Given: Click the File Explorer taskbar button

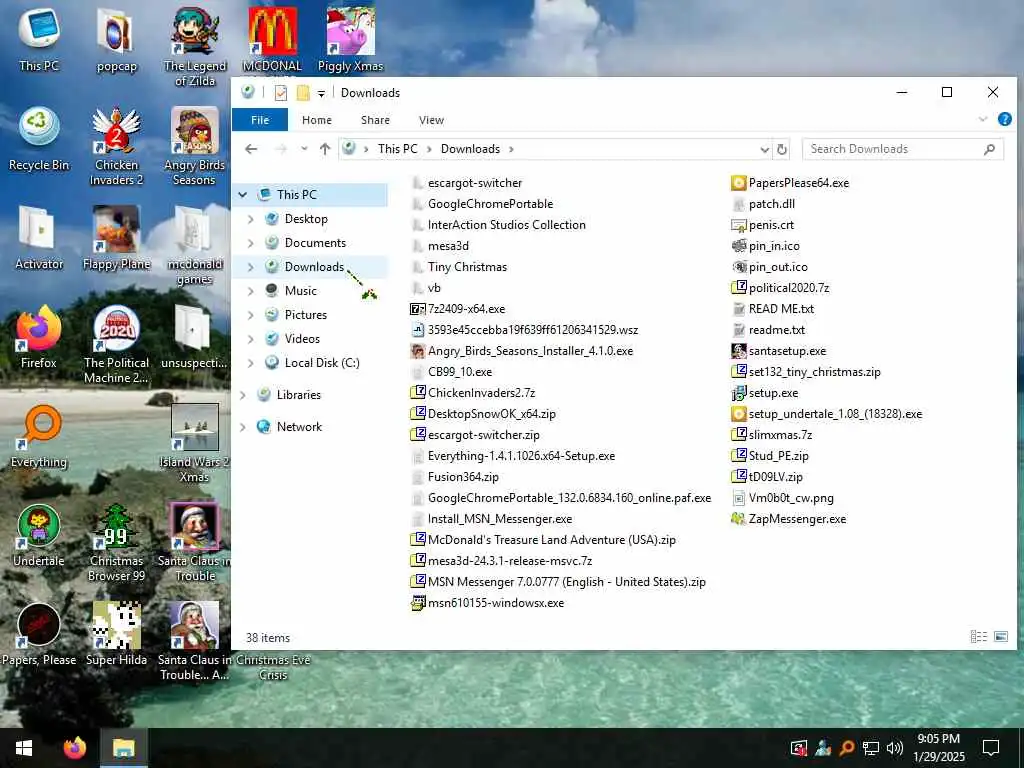Looking at the screenshot, I should [x=123, y=748].
